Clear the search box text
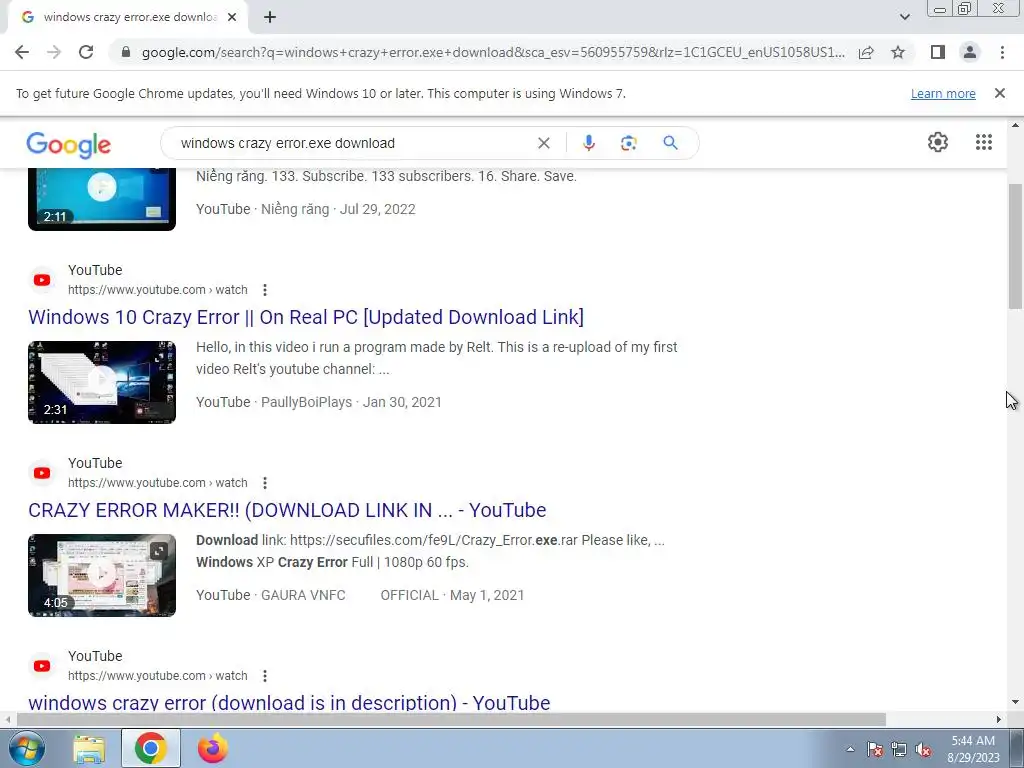1024x768 pixels. (543, 143)
